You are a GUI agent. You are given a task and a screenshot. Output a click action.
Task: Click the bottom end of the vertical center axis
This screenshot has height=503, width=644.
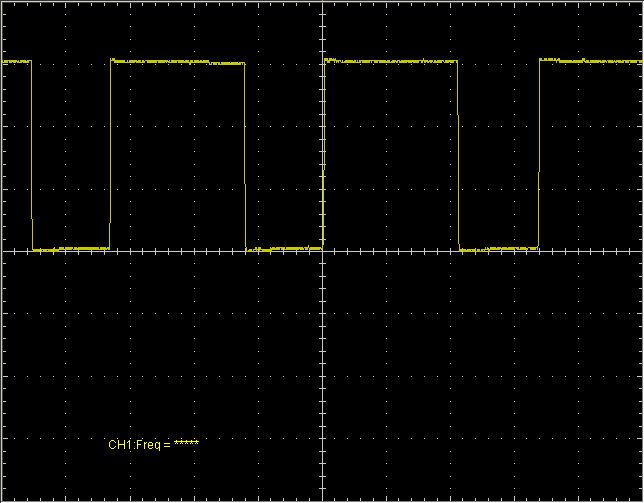(323, 496)
